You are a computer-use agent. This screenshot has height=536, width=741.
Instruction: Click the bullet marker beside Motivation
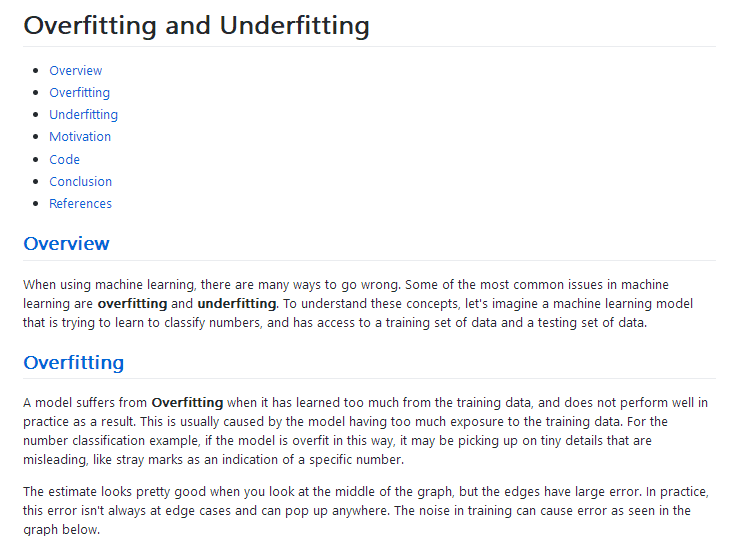(37, 137)
